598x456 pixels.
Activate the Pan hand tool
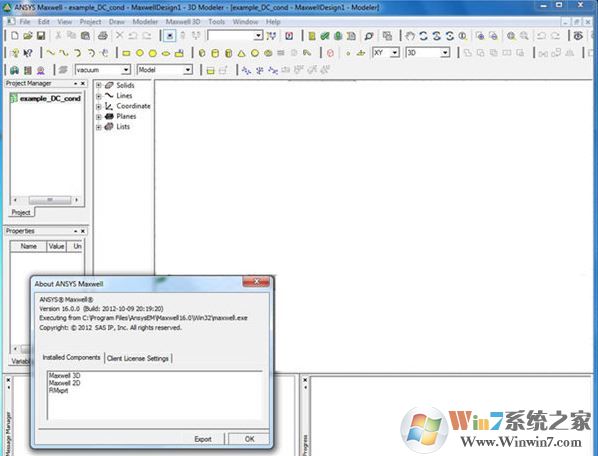tap(410, 36)
